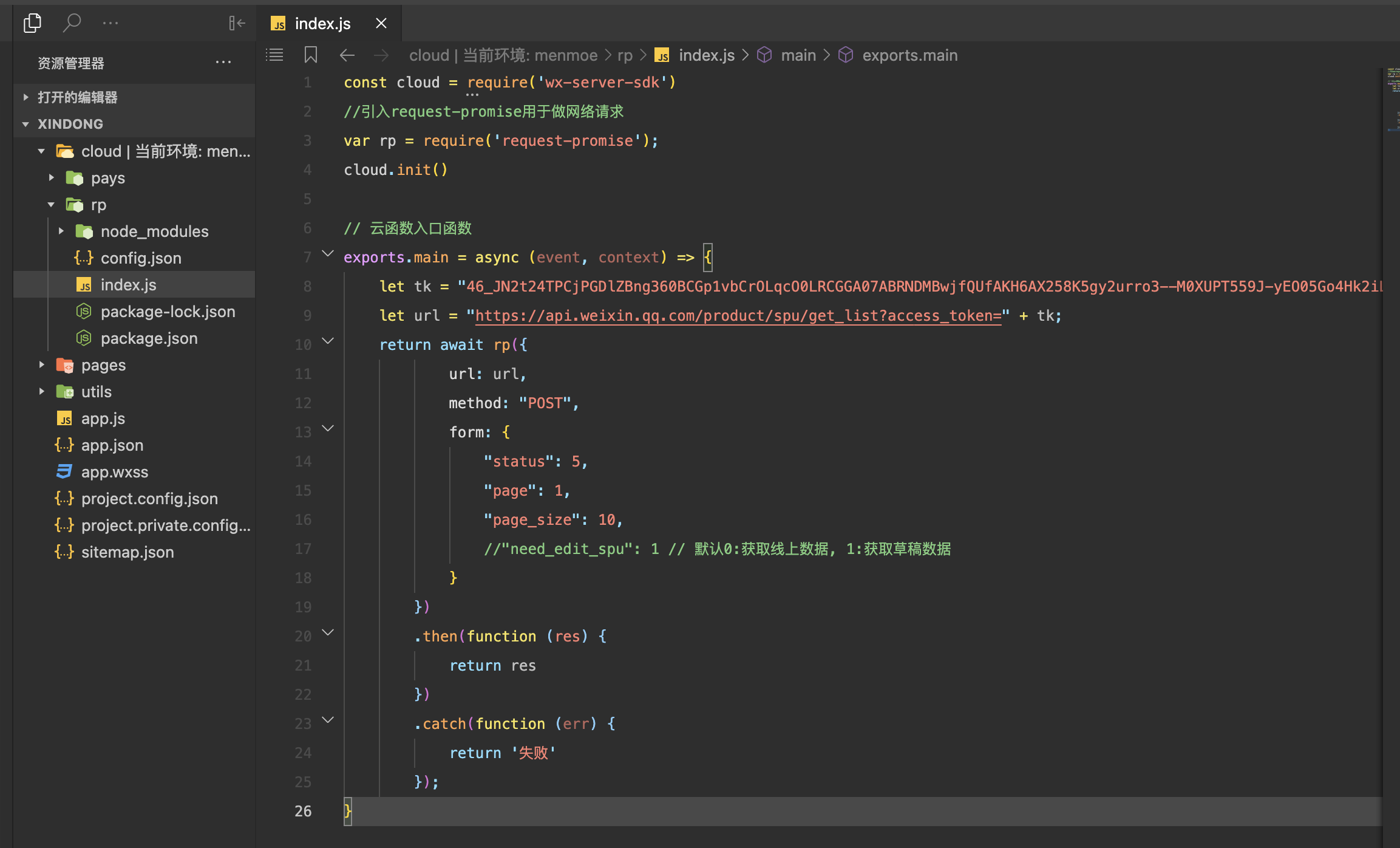Image resolution: width=1400 pixels, height=848 pixels.
Task: Open config.json in file tree
Action: tap(141, 258)
